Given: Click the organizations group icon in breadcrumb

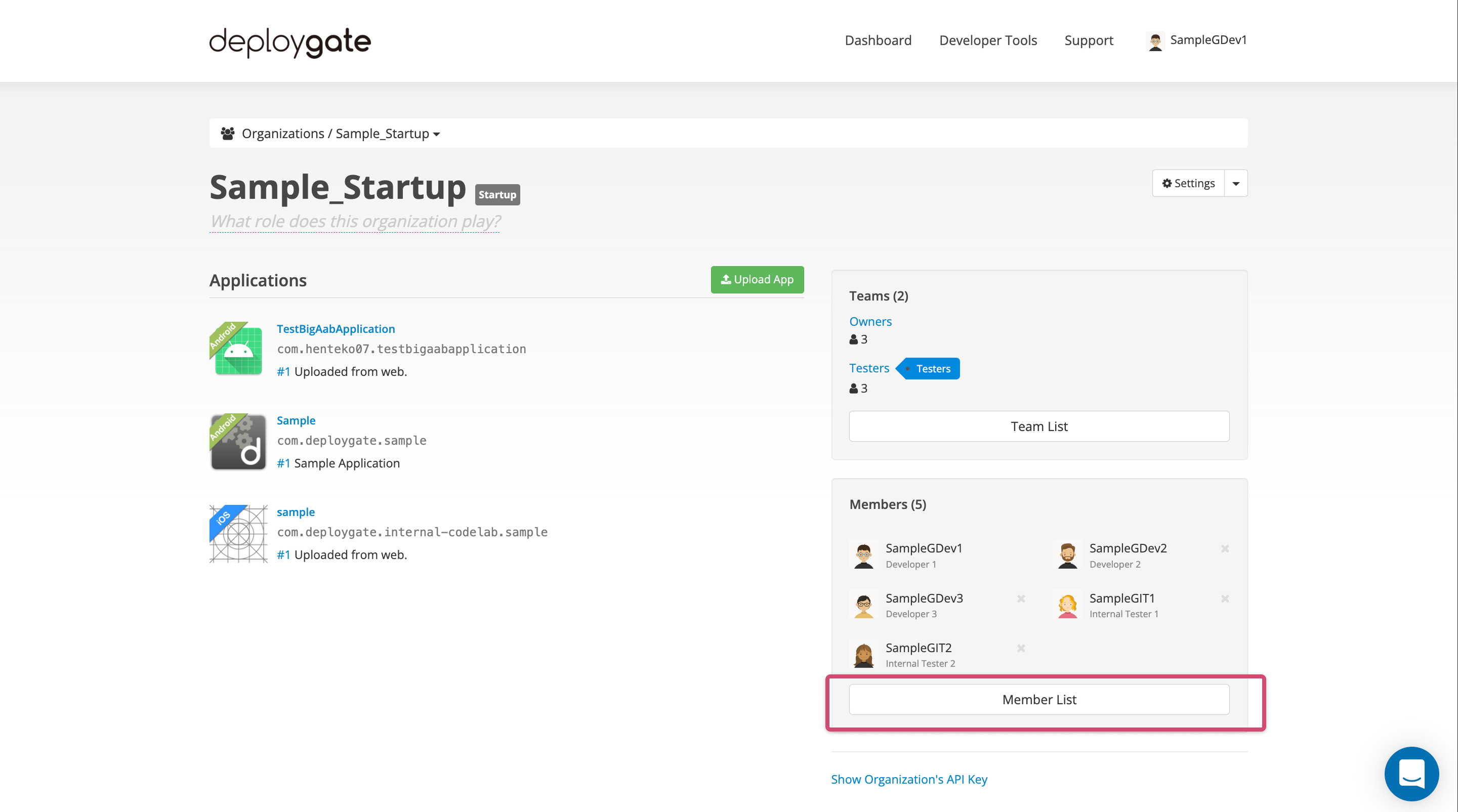Looking at the screenshot, I should pyautogui.click(x=228, y=134).
